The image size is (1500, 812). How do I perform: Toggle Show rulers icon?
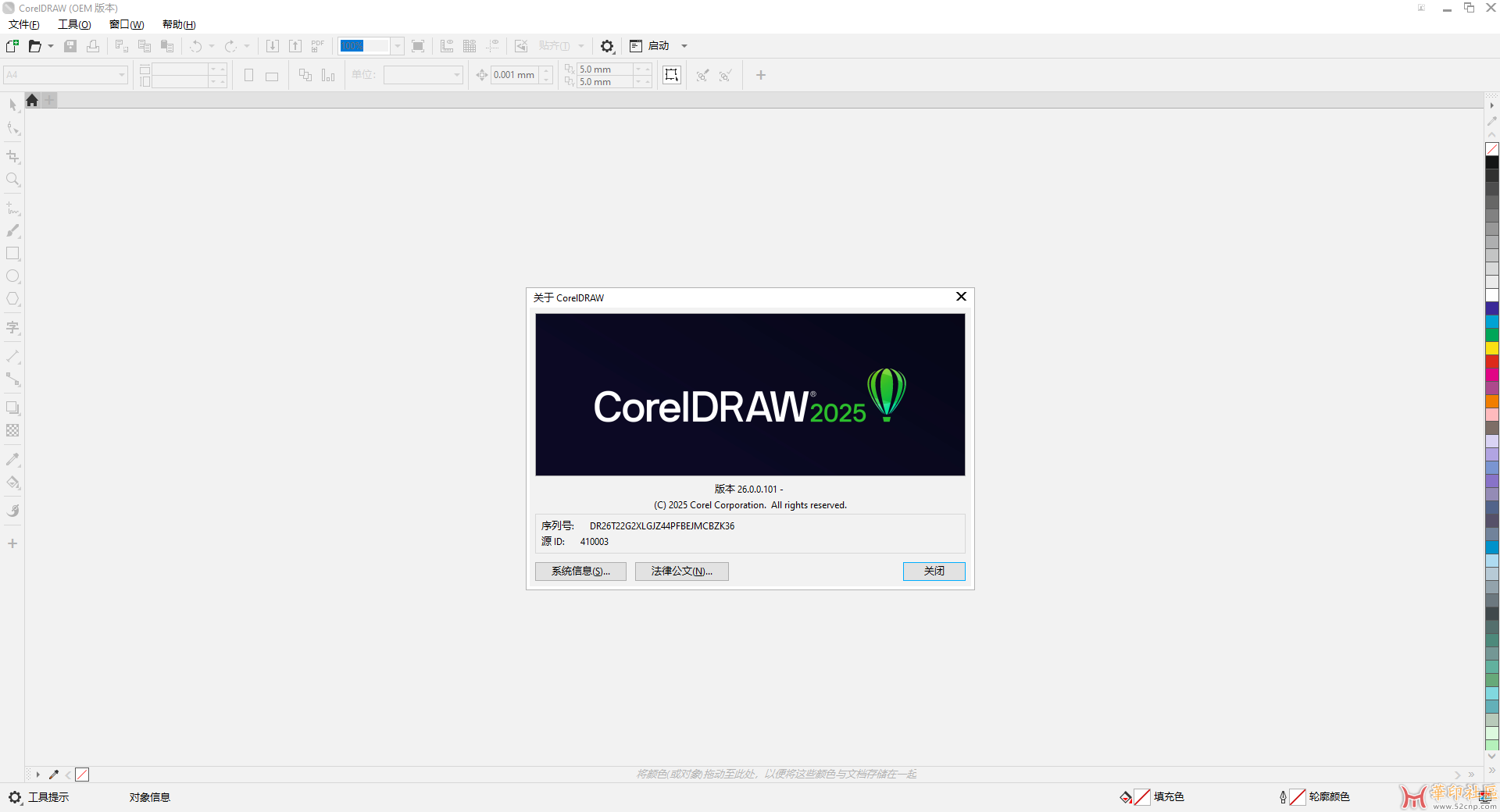(447, 46)
